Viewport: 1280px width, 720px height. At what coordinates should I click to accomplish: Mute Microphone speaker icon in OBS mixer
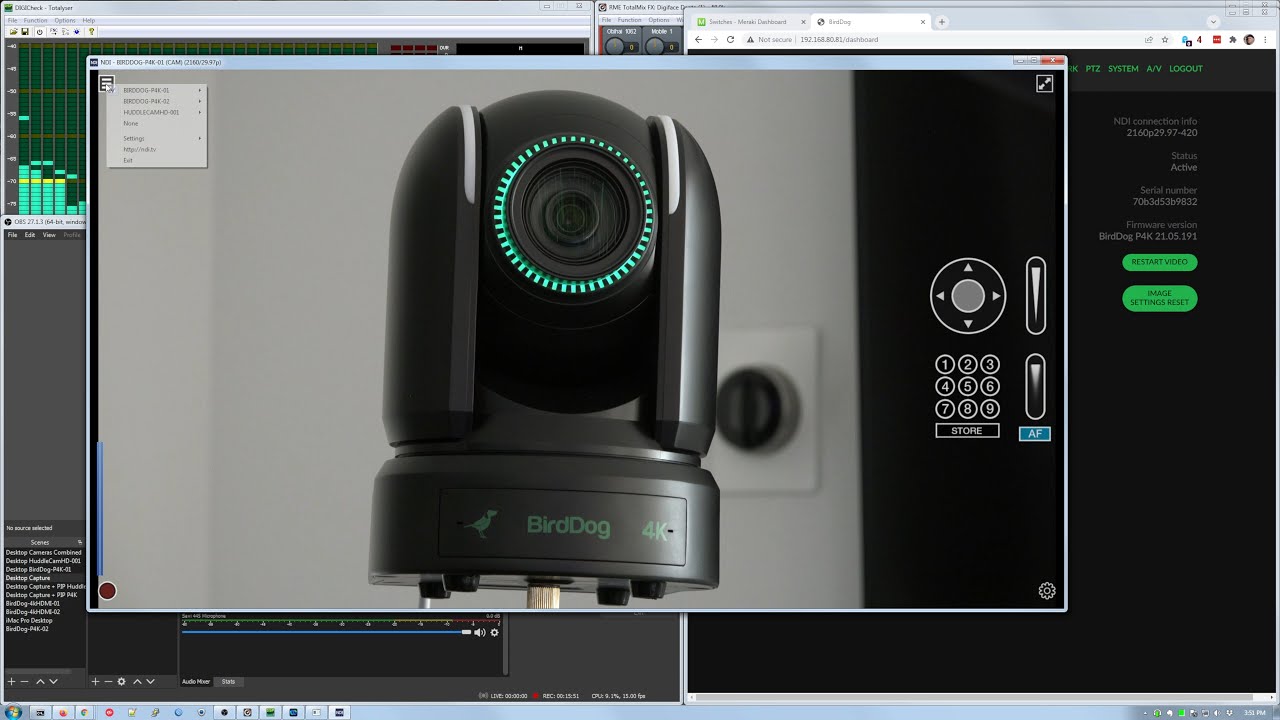[479, 632]
